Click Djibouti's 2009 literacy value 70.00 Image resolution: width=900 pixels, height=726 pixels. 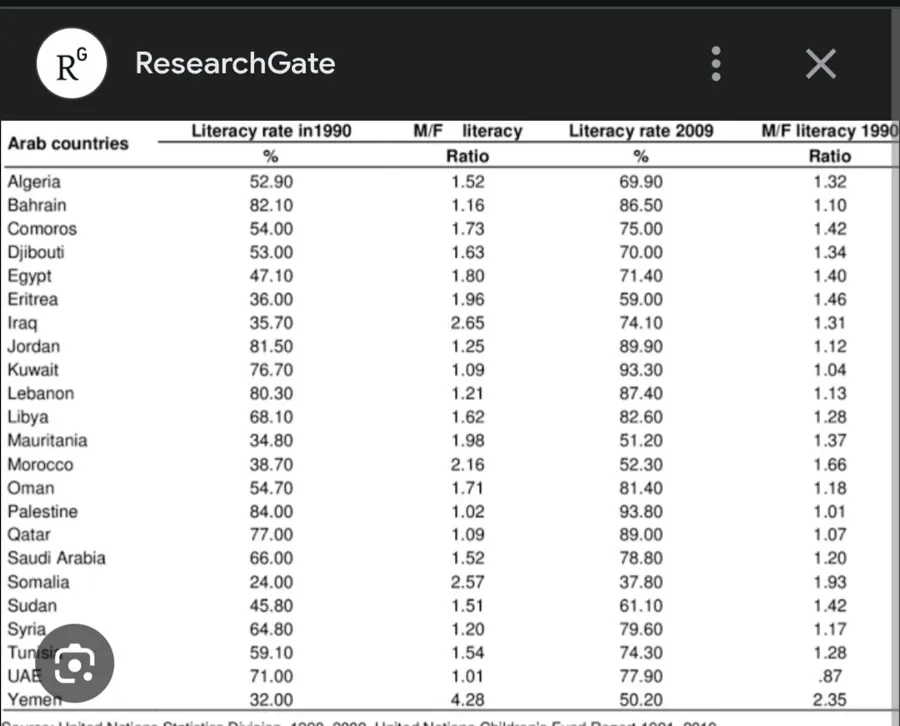point(641,253)
